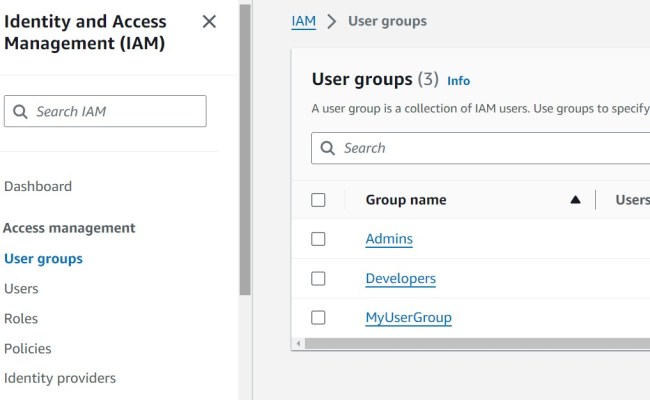
Task: Select User groups in the sidebar
Action: pyautogui.click(x=43, y=259)
